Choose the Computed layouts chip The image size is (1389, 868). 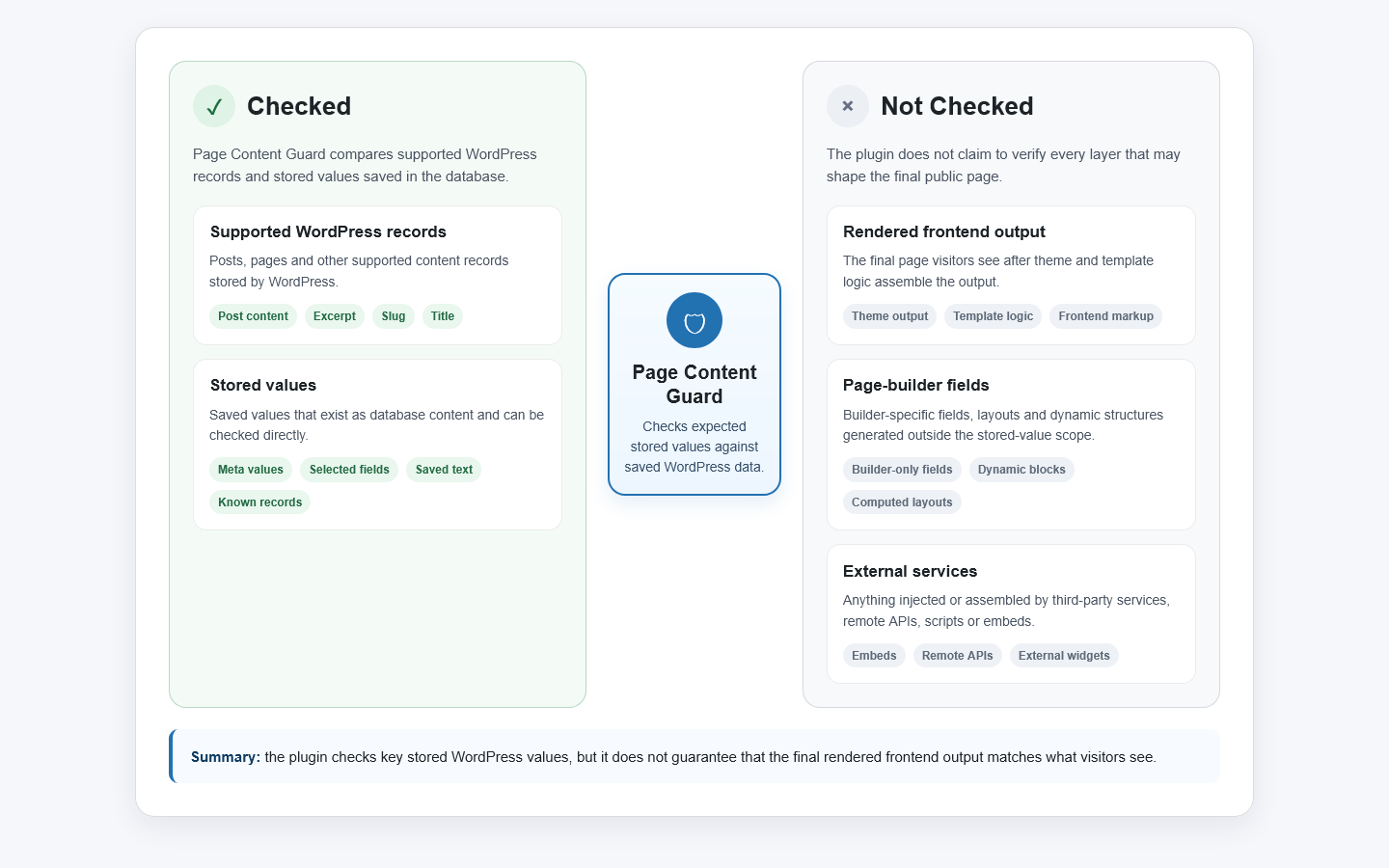[902, 502]
